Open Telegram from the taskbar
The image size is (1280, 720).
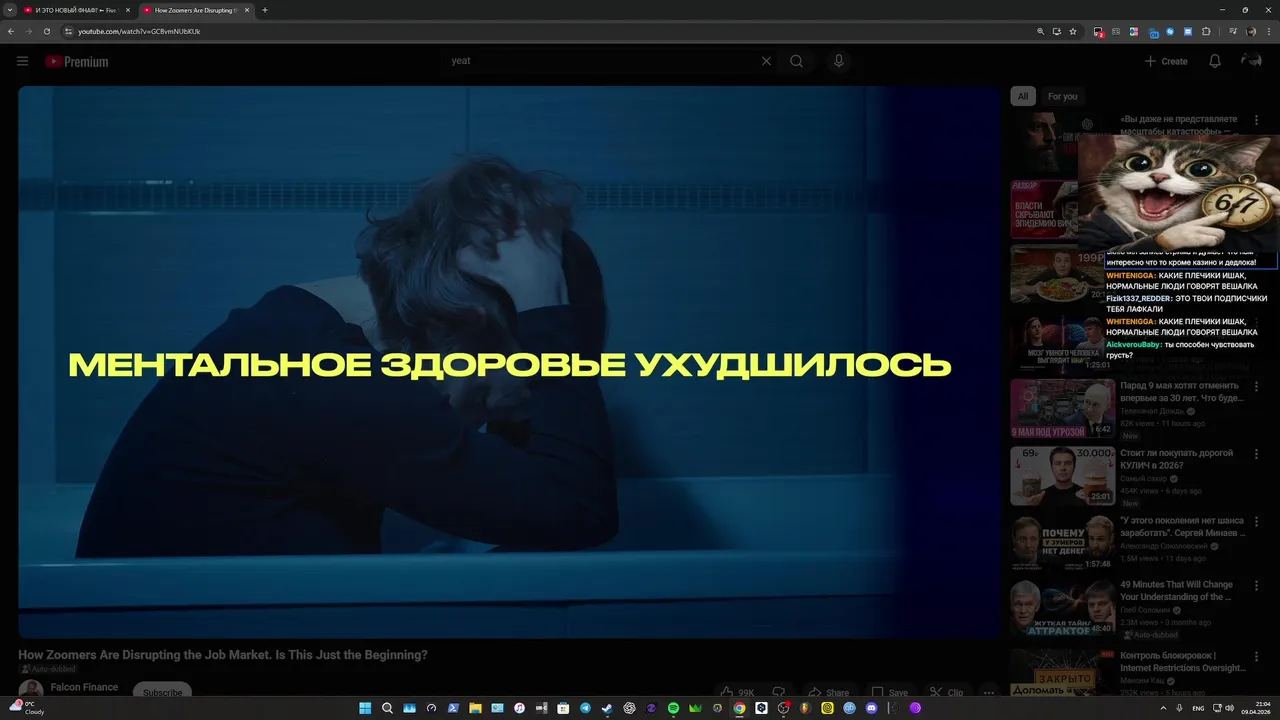[585, 708]
